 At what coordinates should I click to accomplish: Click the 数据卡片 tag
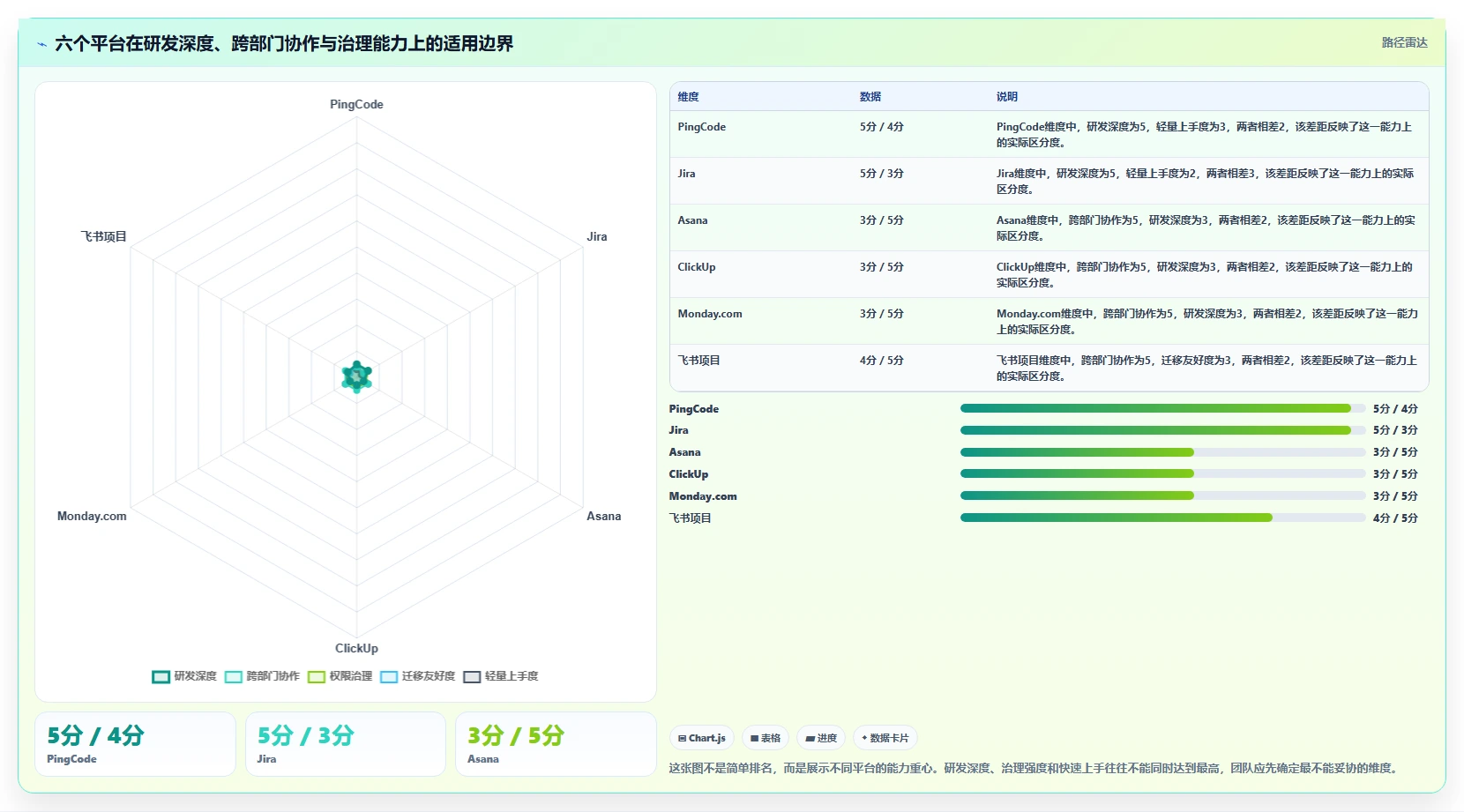tap(885, 738)
